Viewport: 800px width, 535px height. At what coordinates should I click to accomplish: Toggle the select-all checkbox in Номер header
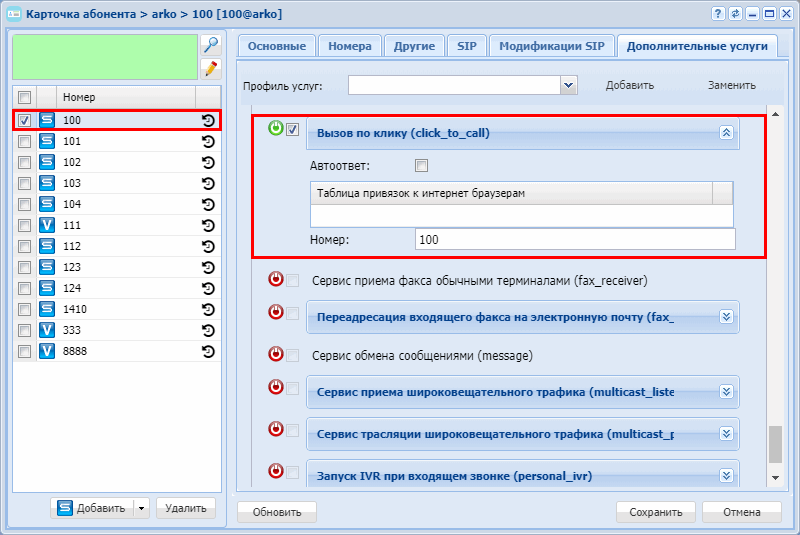point(24,97)
